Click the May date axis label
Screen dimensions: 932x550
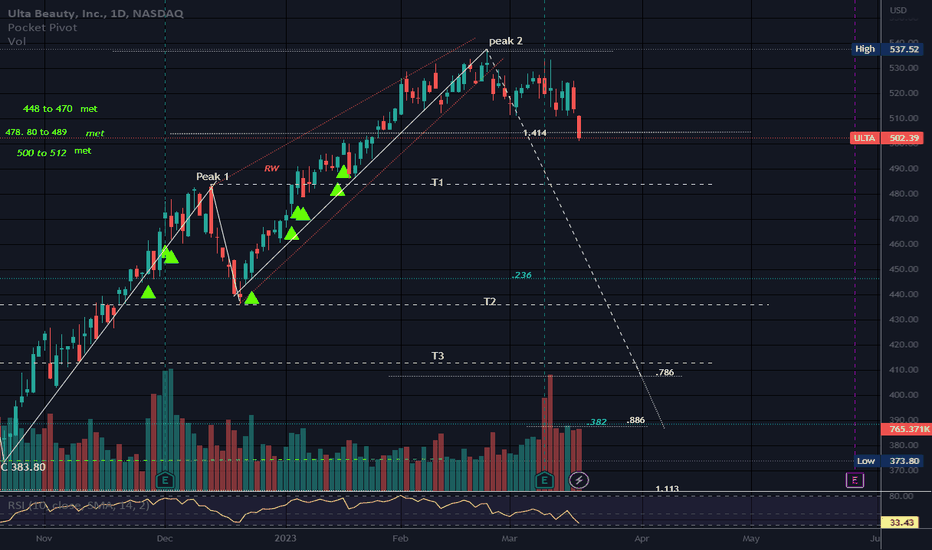pyautogui.click(x=751, y=539)
